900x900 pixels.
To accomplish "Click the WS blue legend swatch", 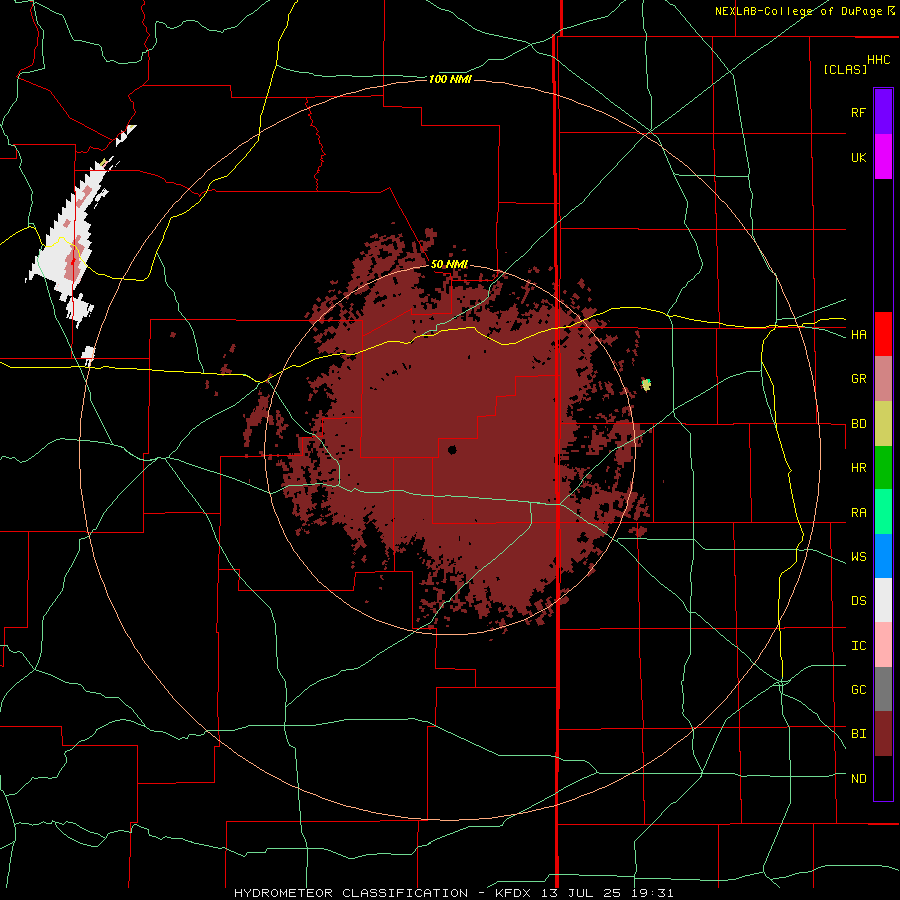I will point(883,556).
